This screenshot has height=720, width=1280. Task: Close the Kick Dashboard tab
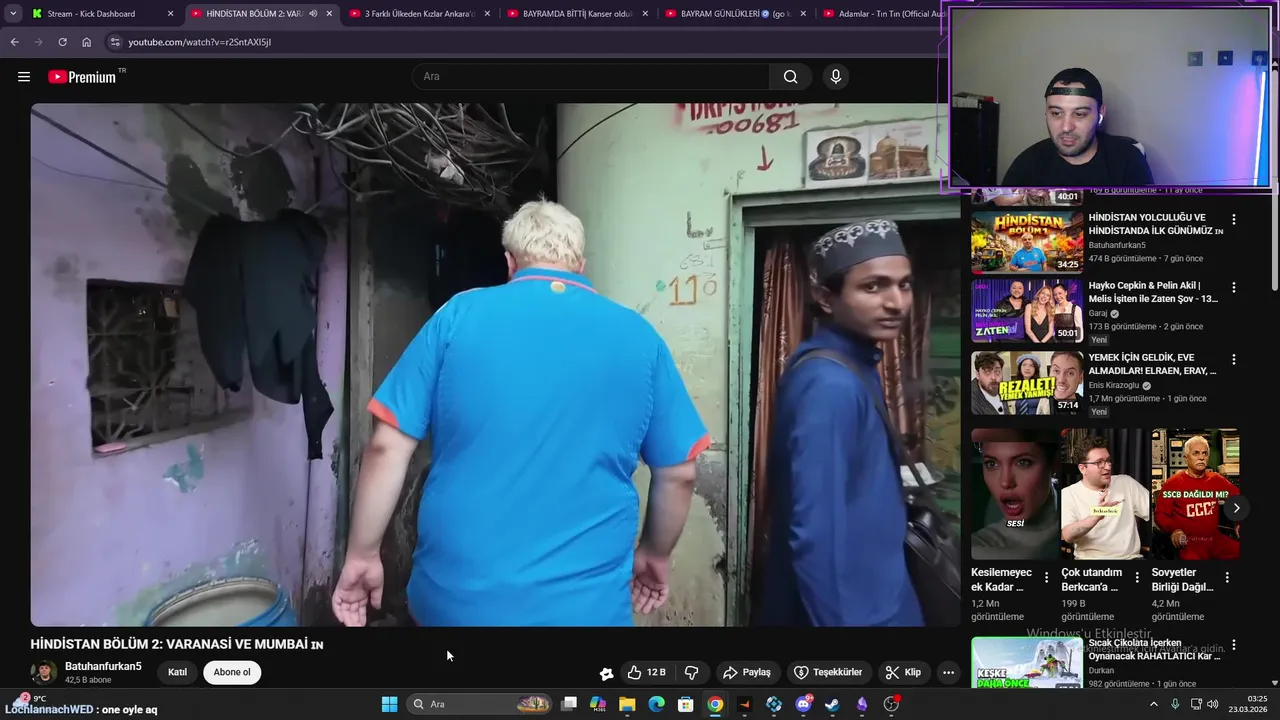tap(170, 14)
